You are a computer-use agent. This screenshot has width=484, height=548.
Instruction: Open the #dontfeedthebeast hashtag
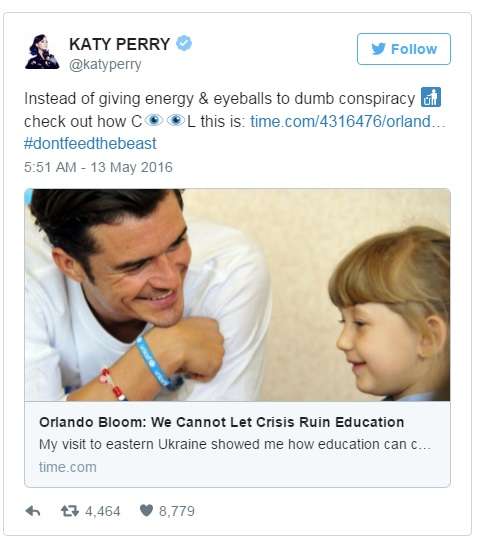[90, 144]
